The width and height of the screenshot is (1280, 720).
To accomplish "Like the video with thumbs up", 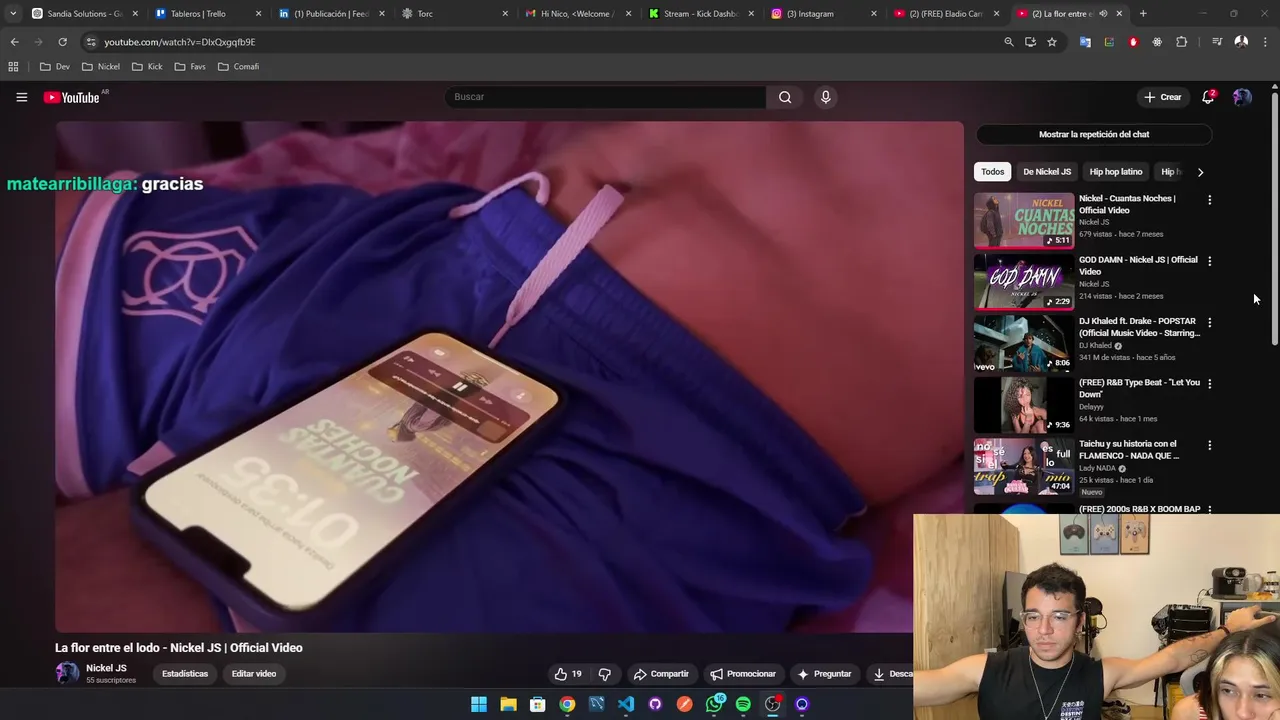I will [567, 674].
